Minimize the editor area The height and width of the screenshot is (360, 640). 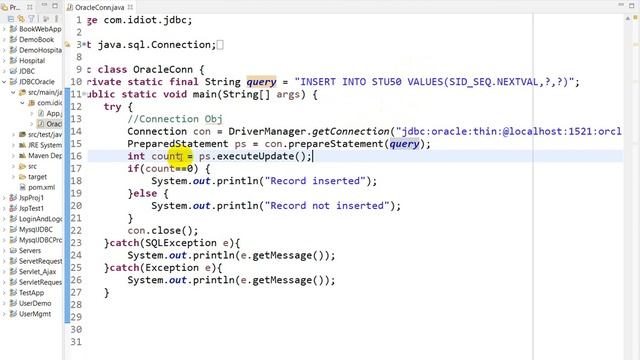click(x=621, y=5)
